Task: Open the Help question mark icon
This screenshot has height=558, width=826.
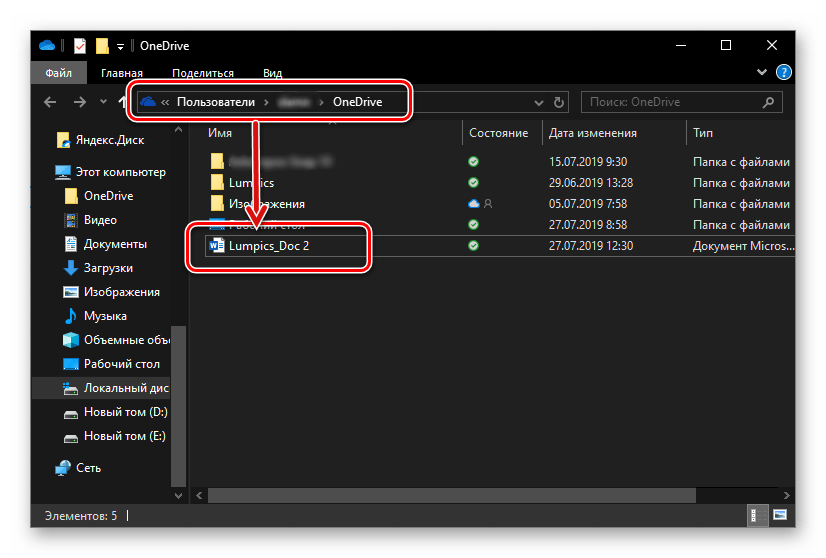Action: pyautogui.click(x=784, y=73)
